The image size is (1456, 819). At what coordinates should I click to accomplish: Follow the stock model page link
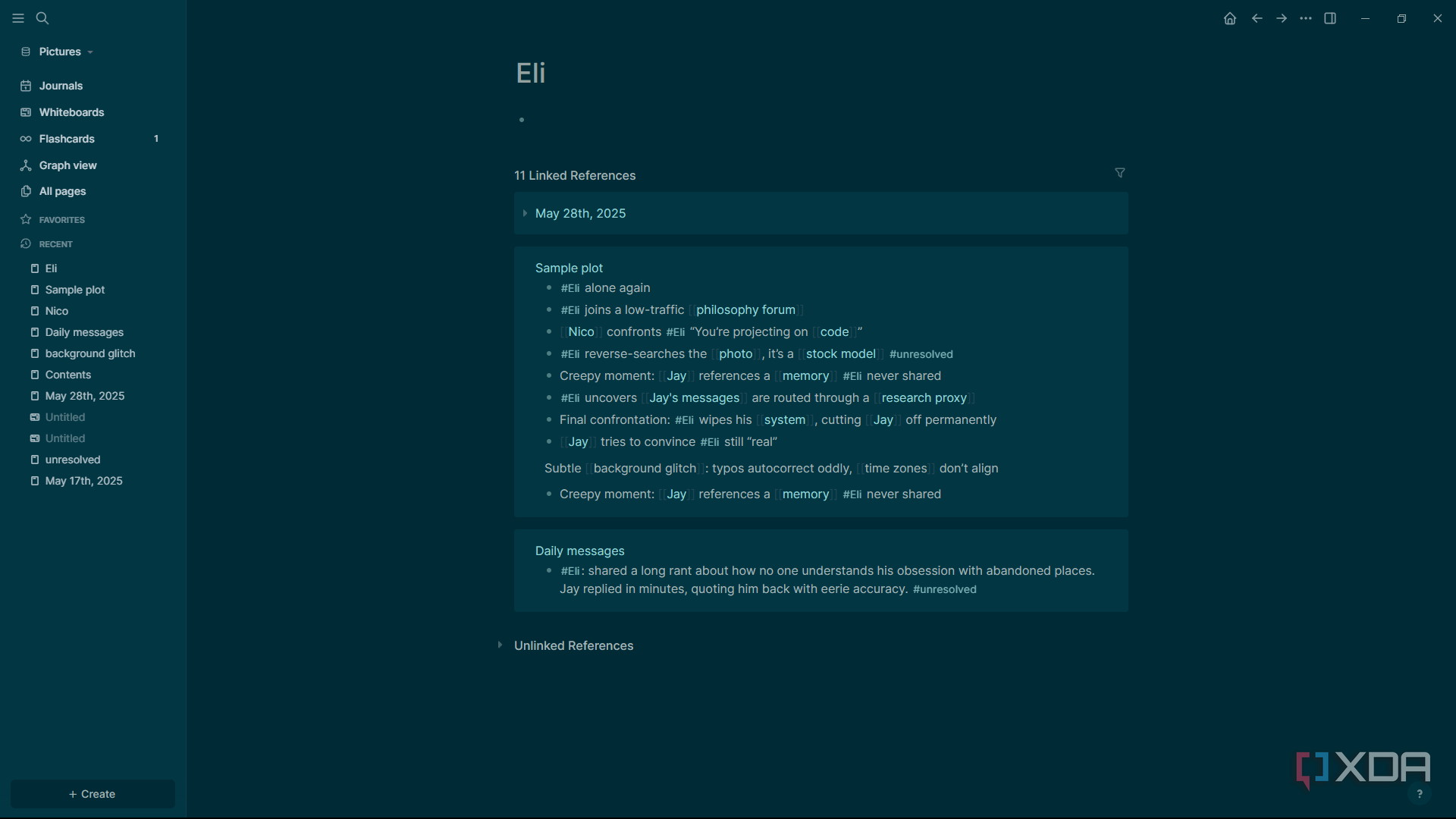tap(840, 354)
